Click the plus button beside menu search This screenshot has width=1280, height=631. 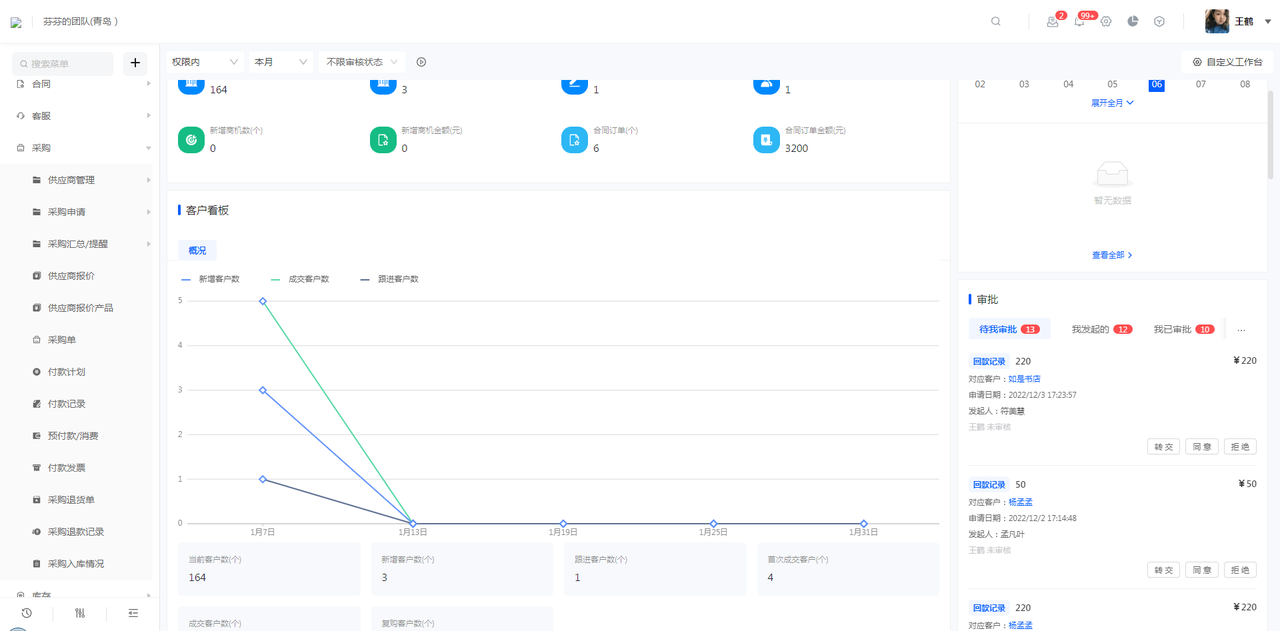[135, 63]
